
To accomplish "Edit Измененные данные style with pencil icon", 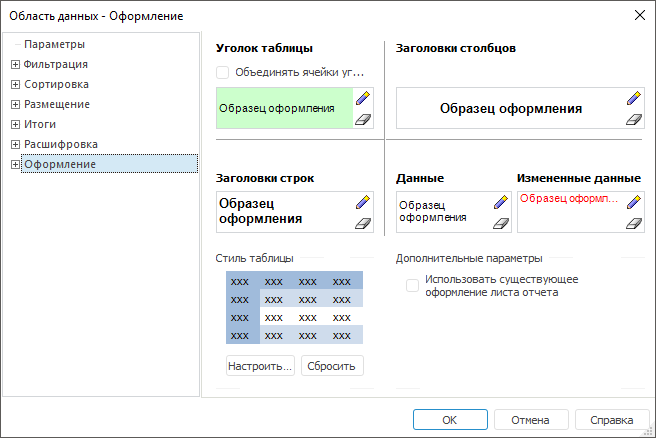I will click(x=634, y=202).
